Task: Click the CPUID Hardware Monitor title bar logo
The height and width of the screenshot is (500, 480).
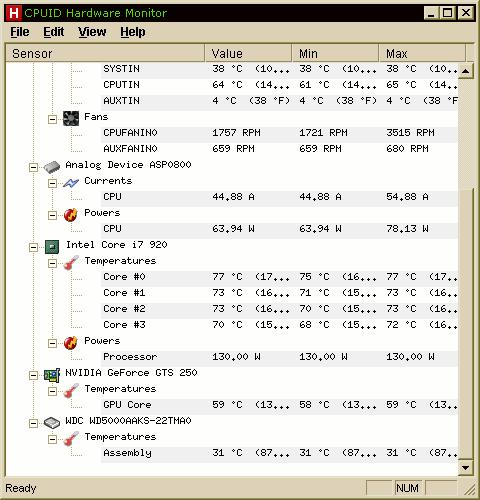Action: (14, 13)
